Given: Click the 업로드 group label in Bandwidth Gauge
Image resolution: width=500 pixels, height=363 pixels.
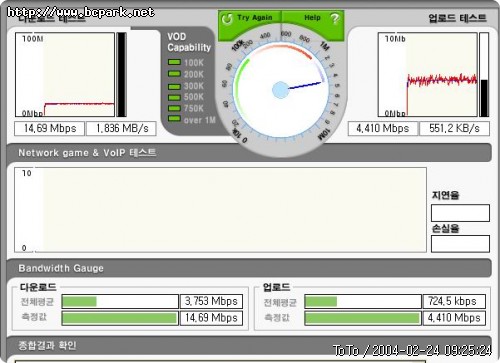Looking at the screenshot, I should tap(276, 287).
